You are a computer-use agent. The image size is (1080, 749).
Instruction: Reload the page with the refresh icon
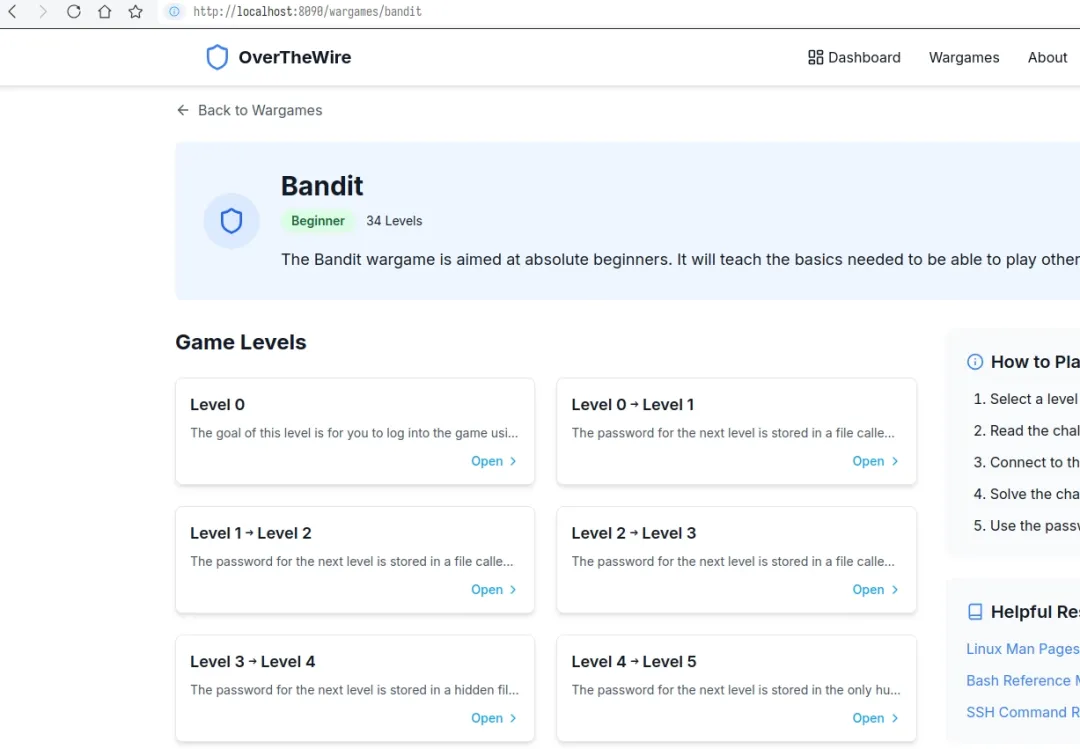pos(74,12)
